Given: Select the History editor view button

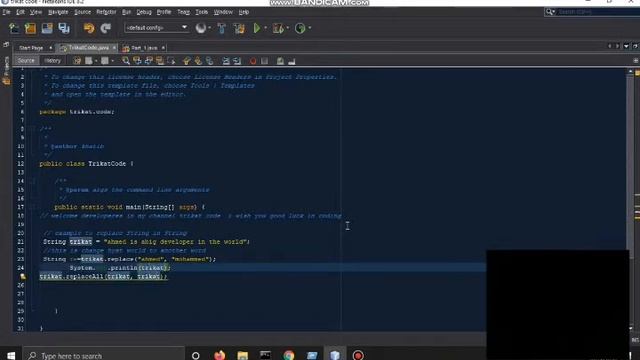Looking at the screenshot, I should click(52, 61).
